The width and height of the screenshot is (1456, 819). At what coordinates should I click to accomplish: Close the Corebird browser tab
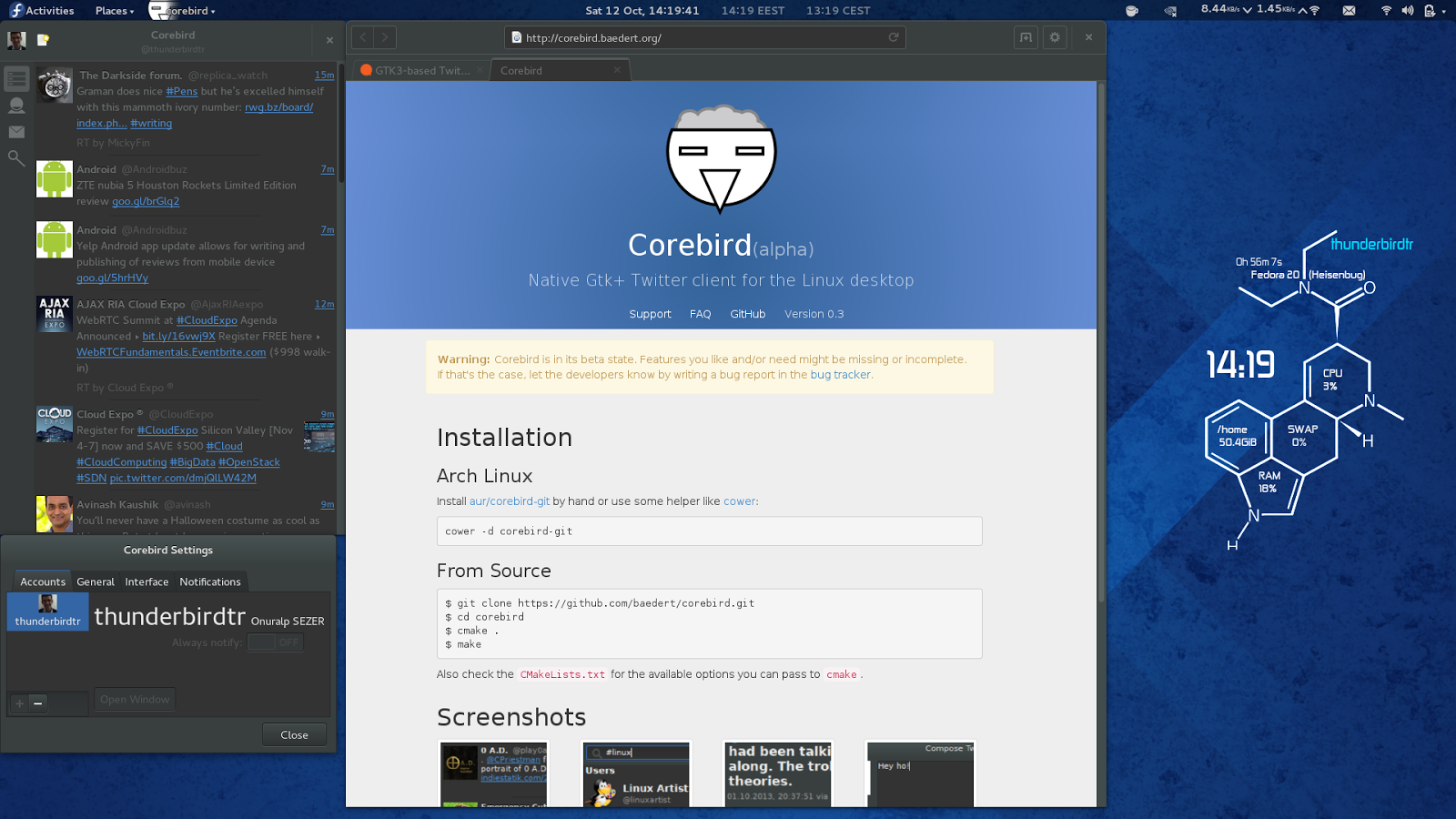(617, 70)
